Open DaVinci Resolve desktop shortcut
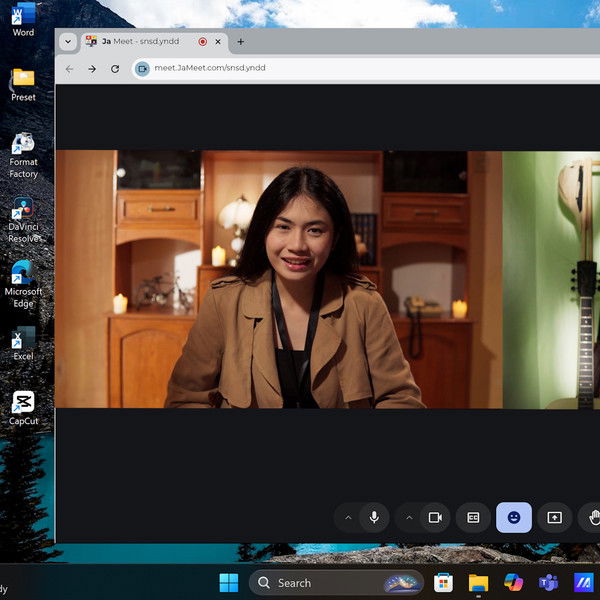The image size is (600, 600). pyautogui.click(x=23, y=215)
